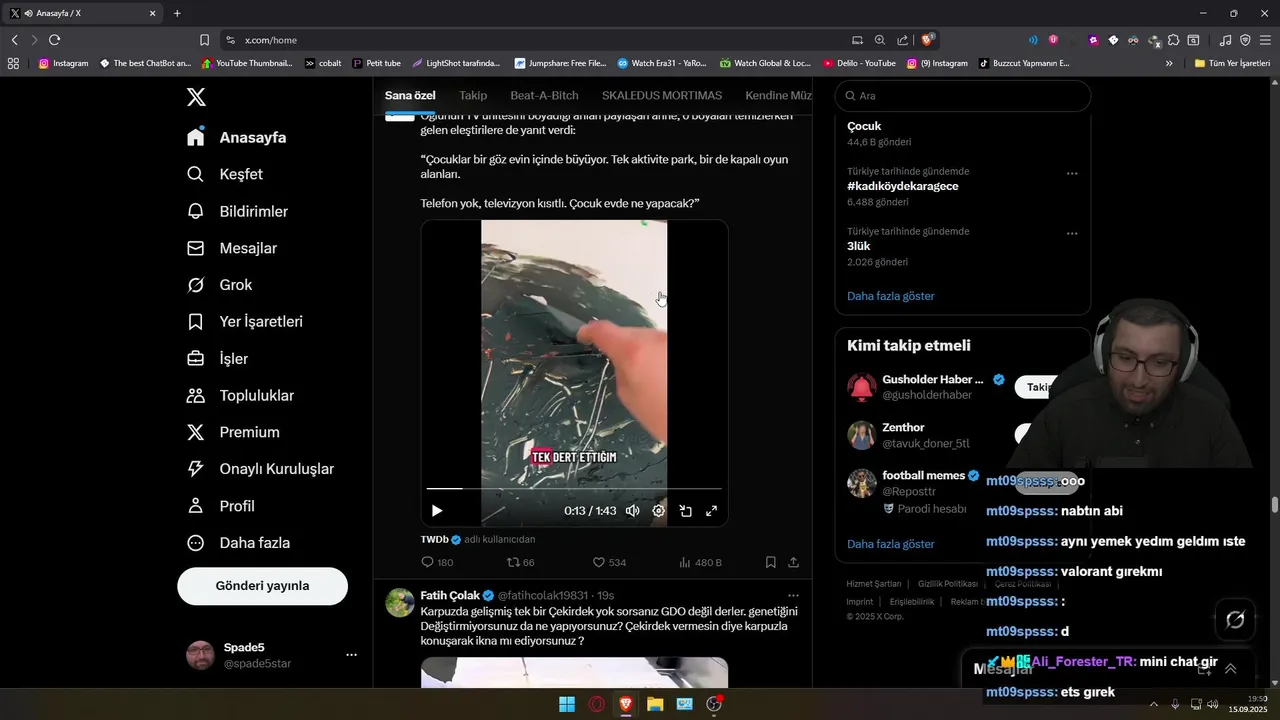
Task: Open #kadıköydekaragece trend
Action: tap(903, 186)
